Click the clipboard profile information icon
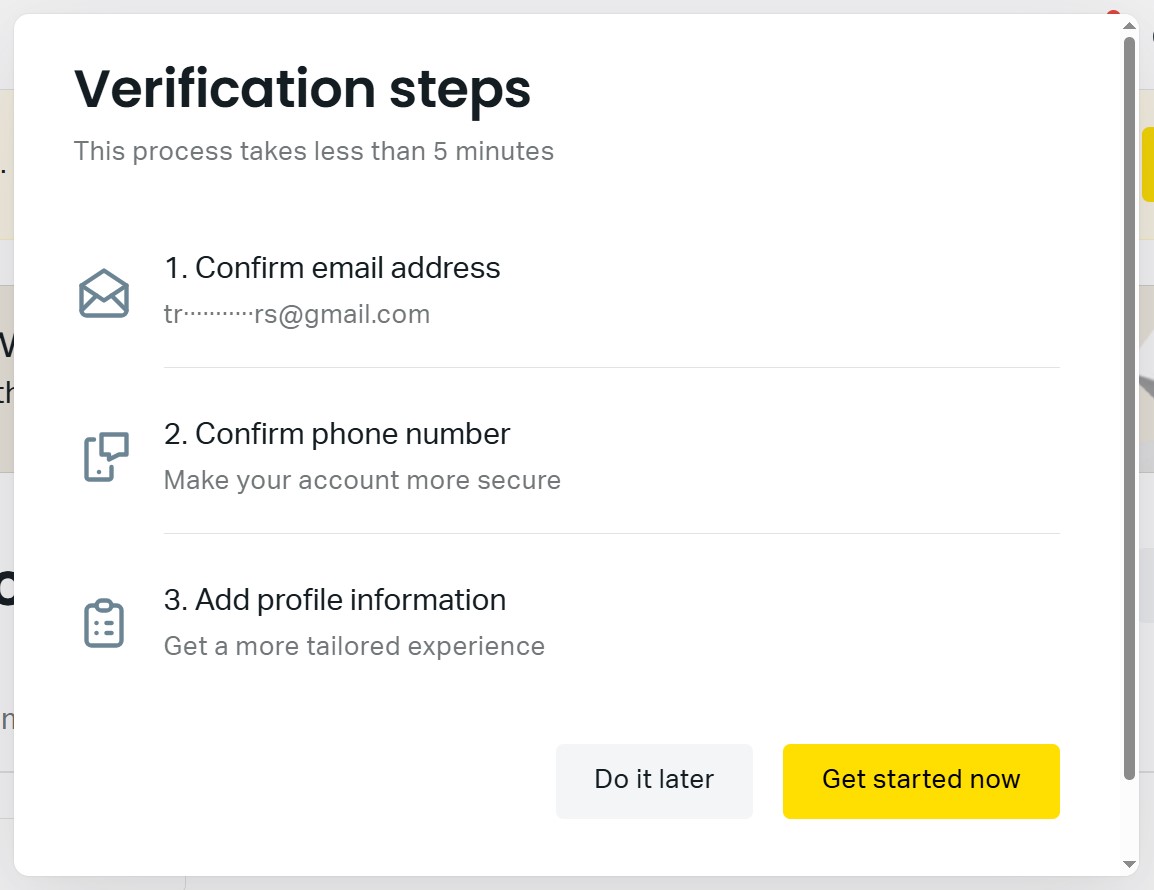This screenshot has width=1154, height=890. tap(104, 623)
